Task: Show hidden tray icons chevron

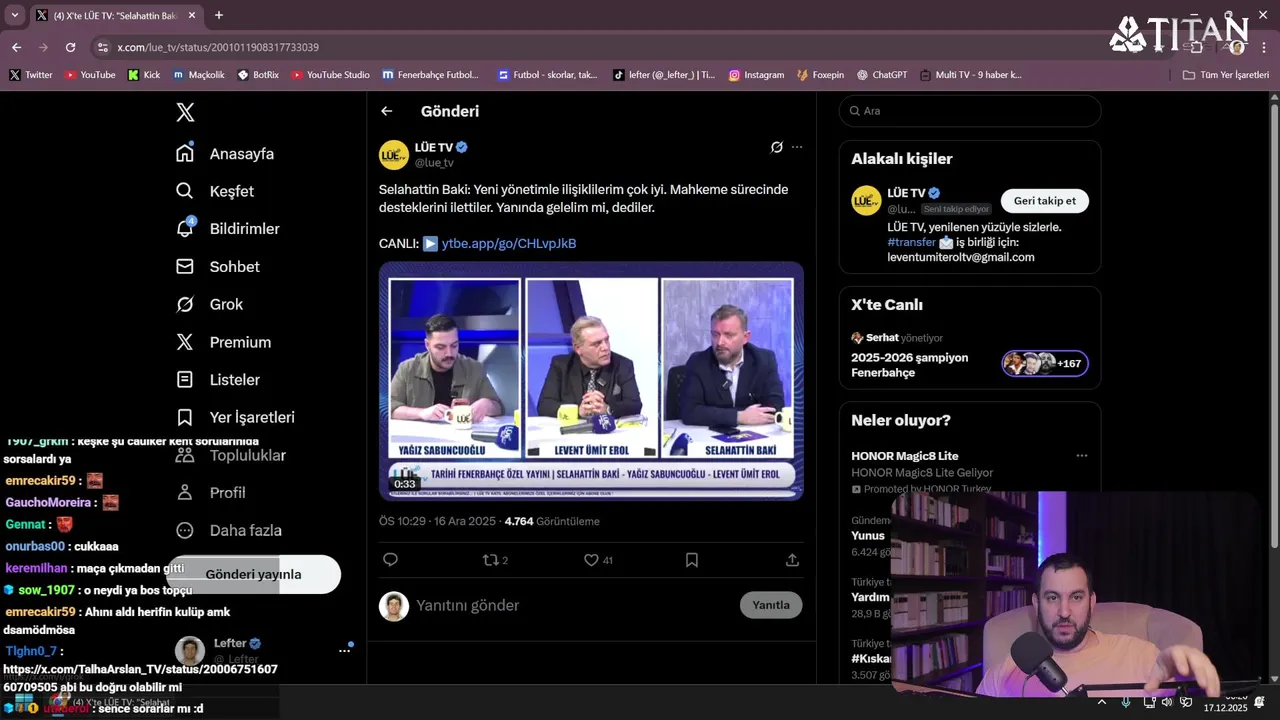Action: point(1103,702)
